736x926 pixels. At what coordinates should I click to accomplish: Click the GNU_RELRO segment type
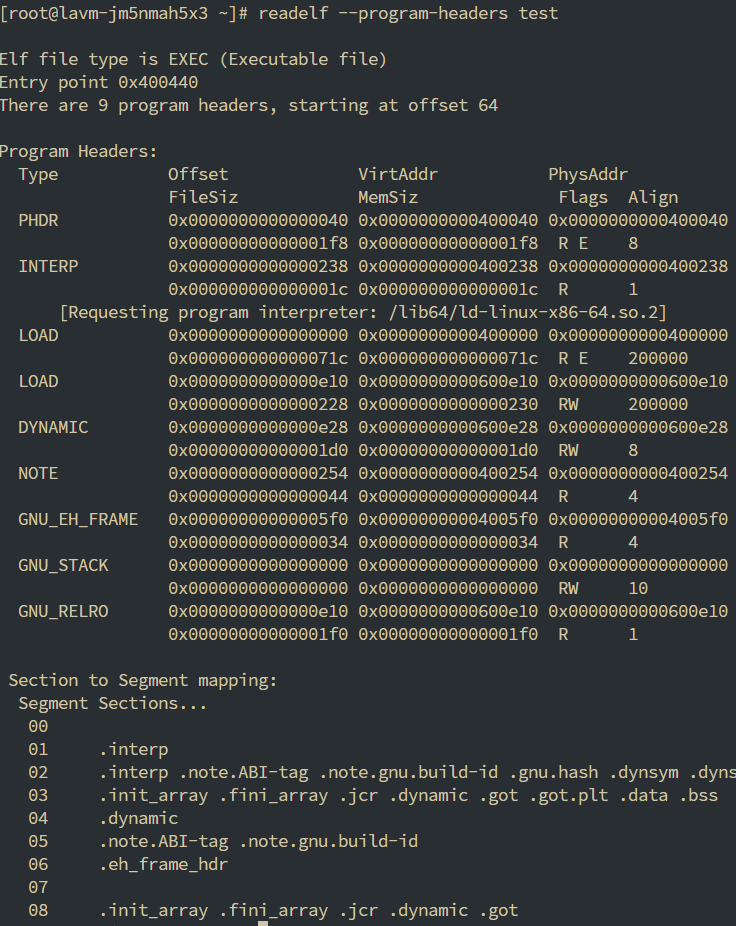[x=63, y=611]
